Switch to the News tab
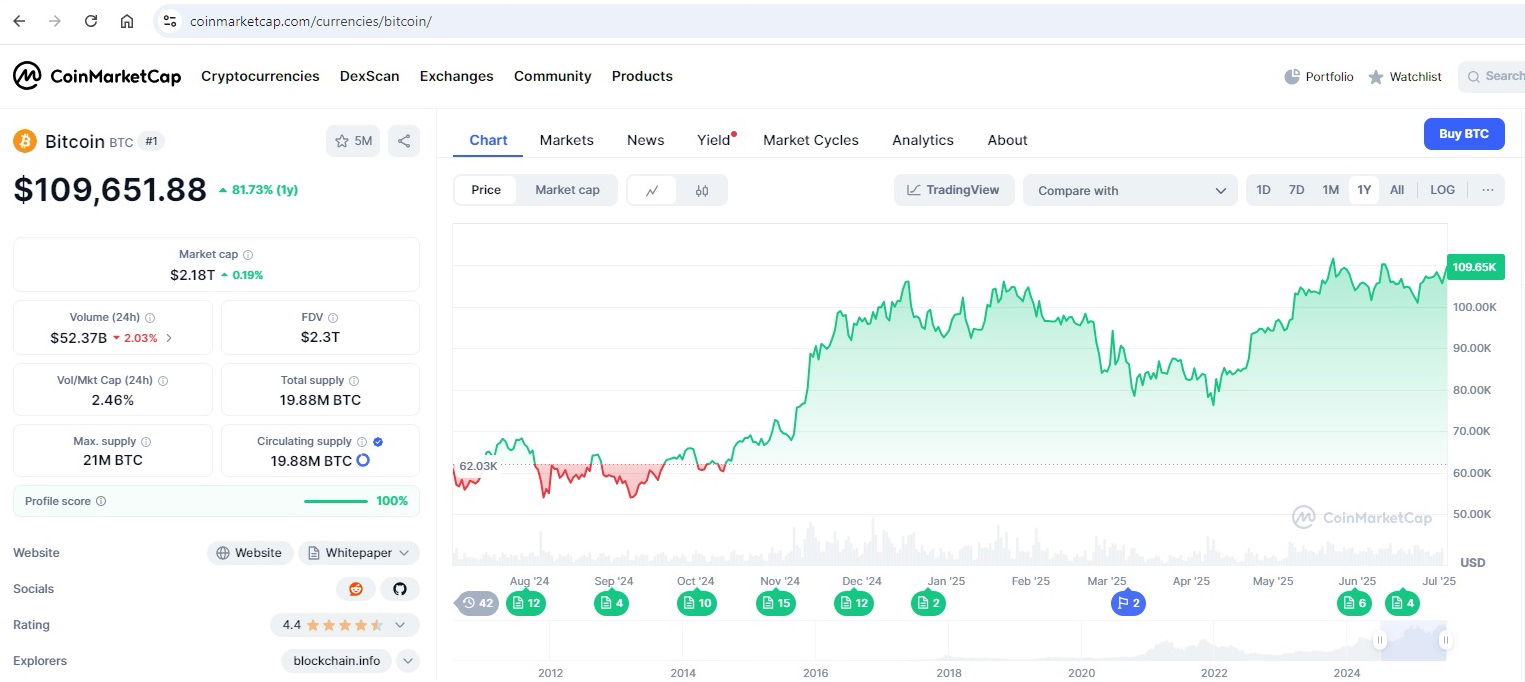Image resolution: width=1525 pixels, height=682 pixels. pos(646,140)
